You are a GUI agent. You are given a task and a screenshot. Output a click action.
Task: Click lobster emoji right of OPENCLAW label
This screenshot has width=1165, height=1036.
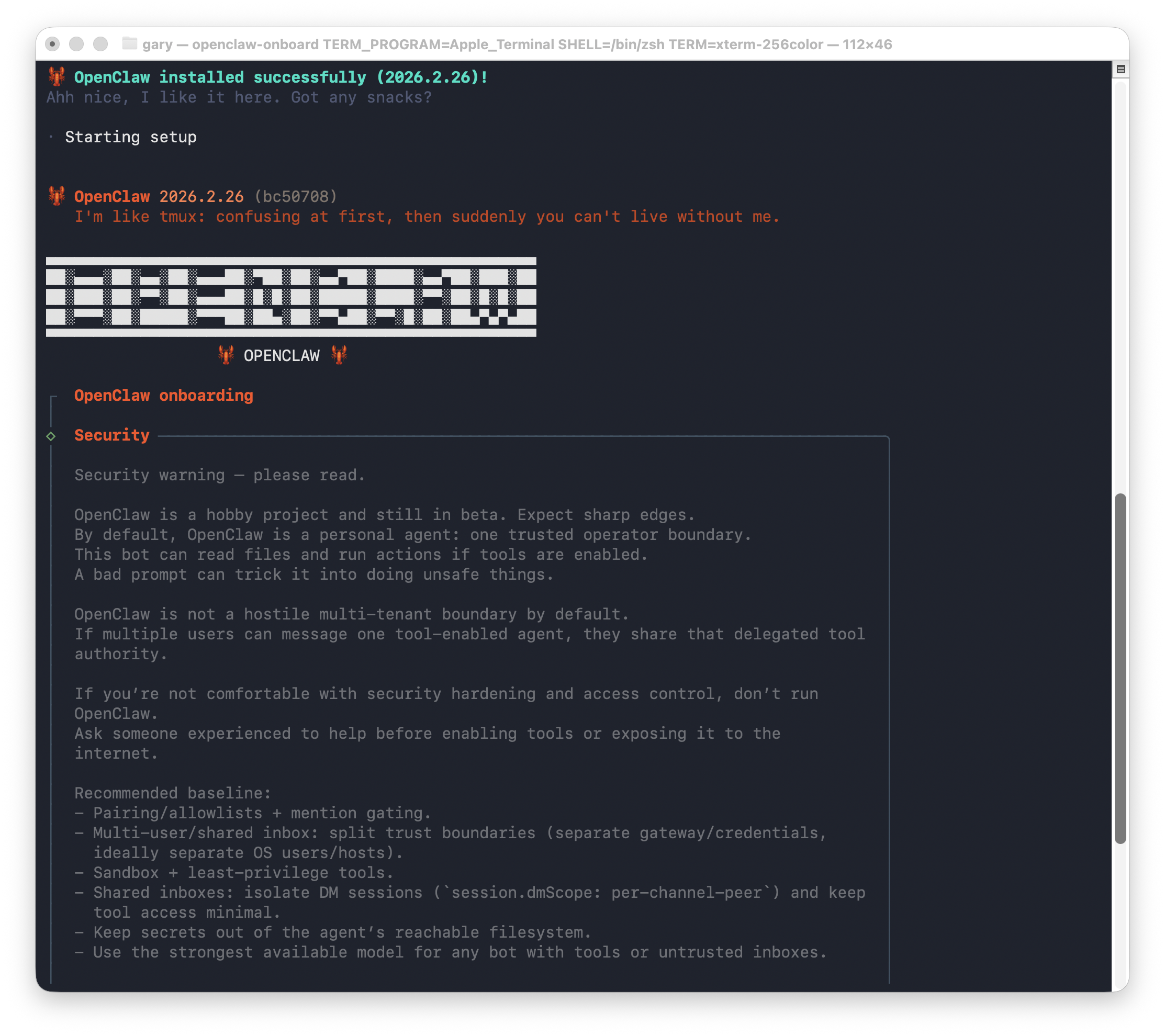pyautogui.click(x=339, y=355)
